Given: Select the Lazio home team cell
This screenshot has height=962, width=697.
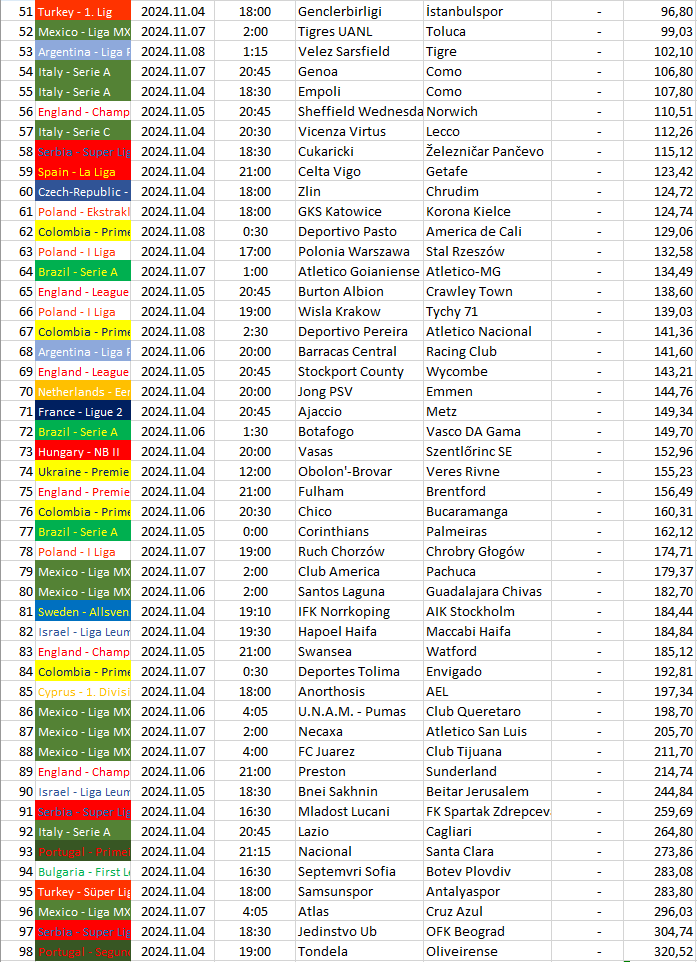Looking at the screenshot, I should tap(359, 831).
